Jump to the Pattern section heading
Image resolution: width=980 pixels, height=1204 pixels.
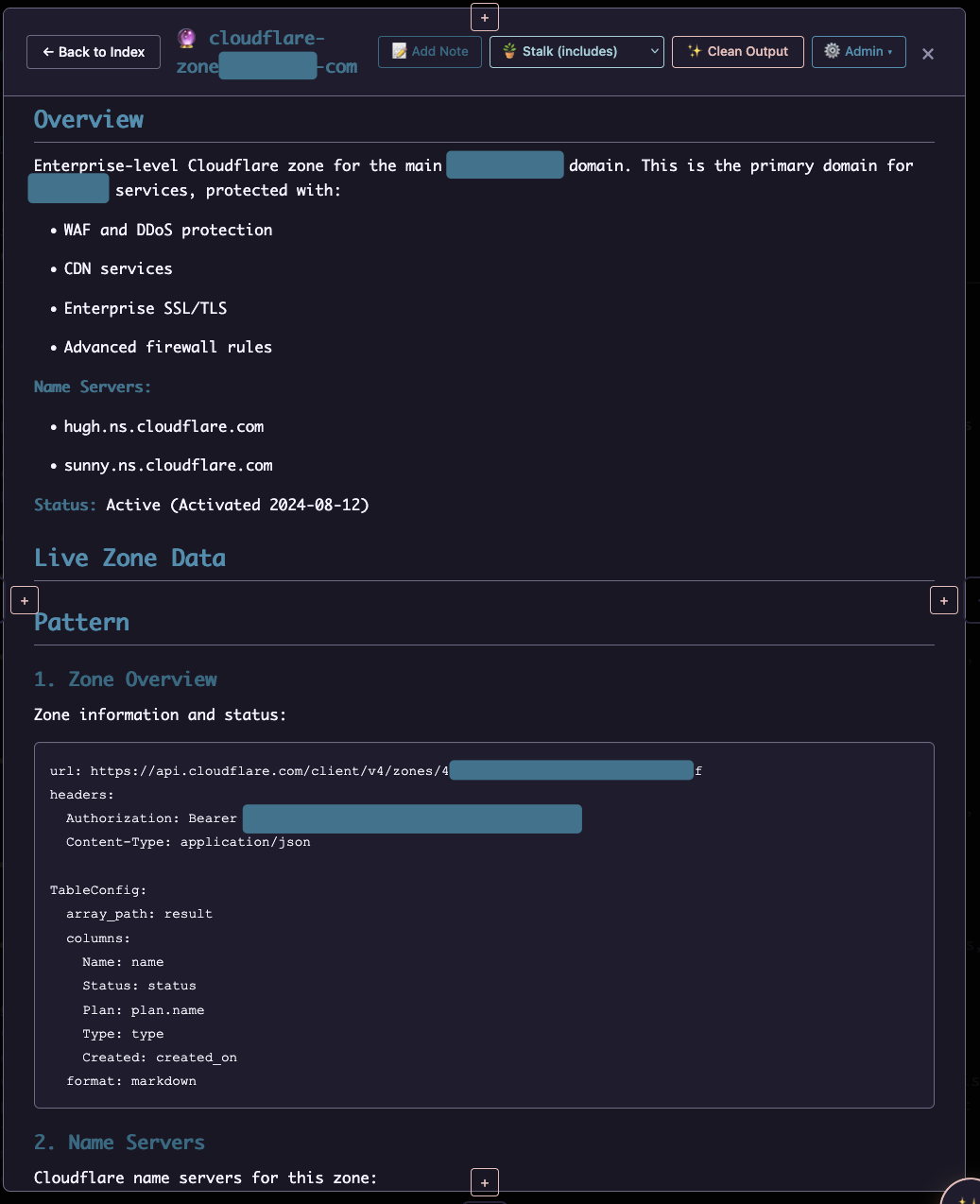pos(82,623)
